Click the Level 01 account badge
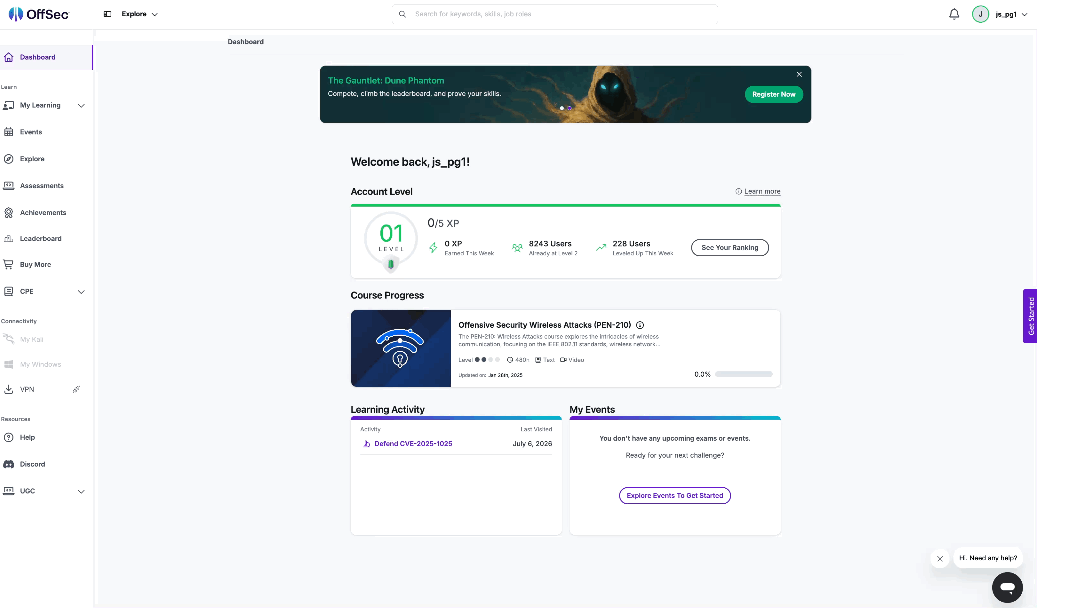Image resolution: width=1080 pixels, height=608 pixels. tap(391, 240)
